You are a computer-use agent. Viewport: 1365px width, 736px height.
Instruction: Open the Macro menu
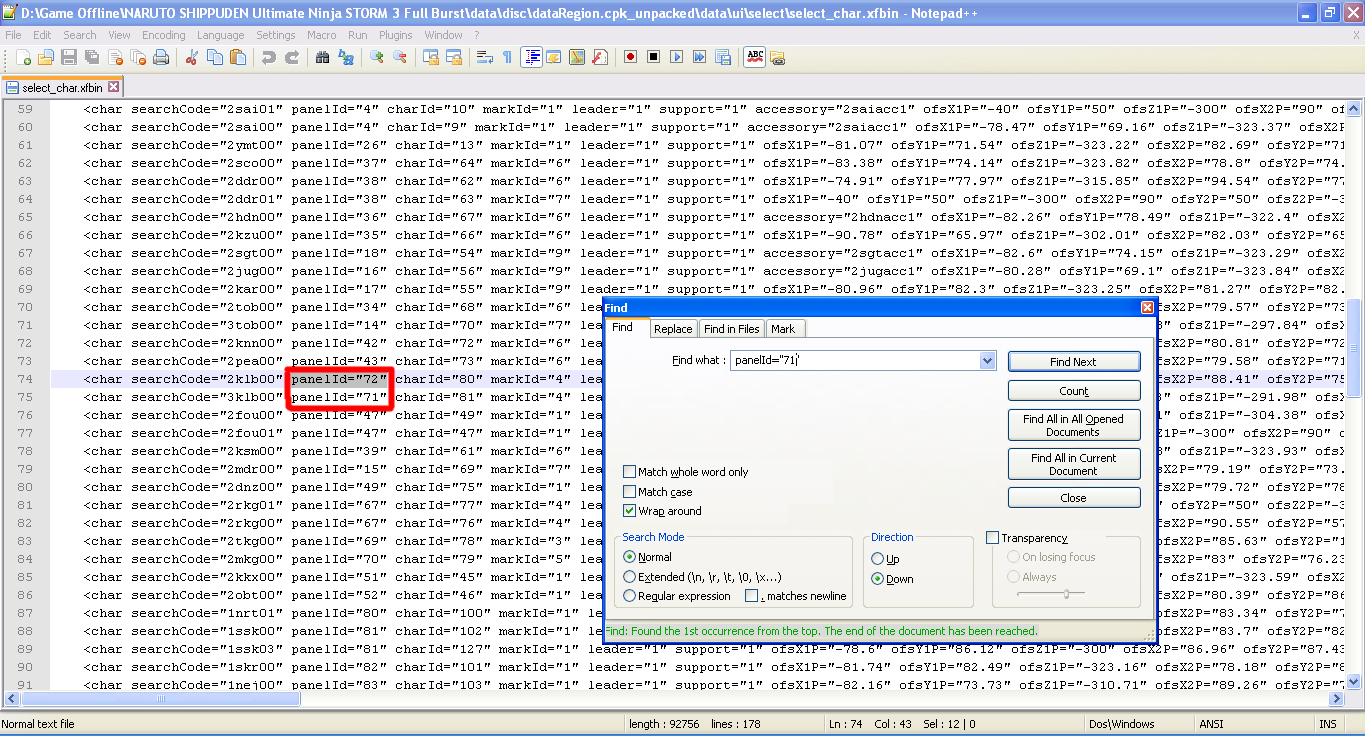[322, 35]
